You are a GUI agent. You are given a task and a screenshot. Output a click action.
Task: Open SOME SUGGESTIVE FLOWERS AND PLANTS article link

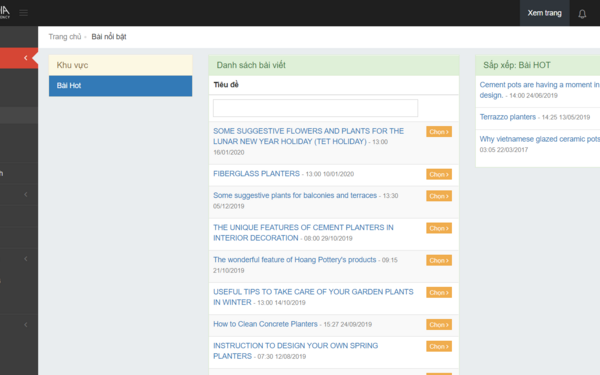(x=308, y=136)
